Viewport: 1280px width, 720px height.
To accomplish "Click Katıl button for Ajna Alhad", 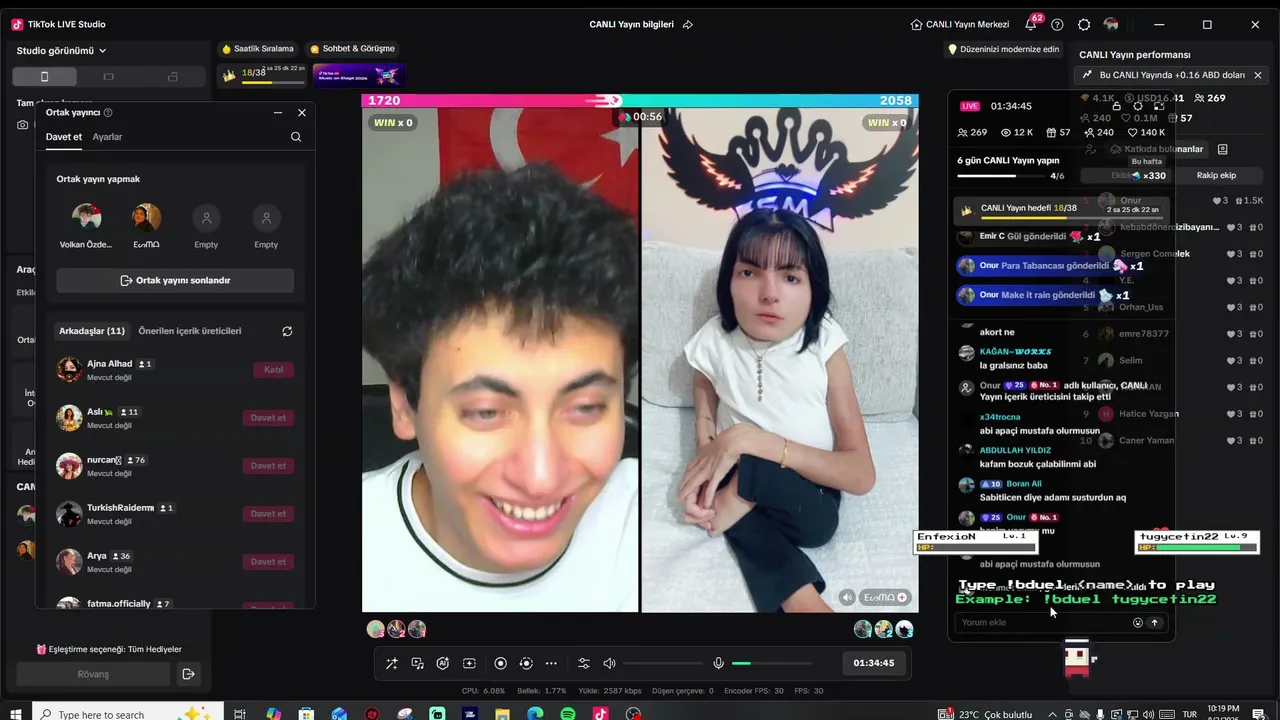I will point(273,370).
